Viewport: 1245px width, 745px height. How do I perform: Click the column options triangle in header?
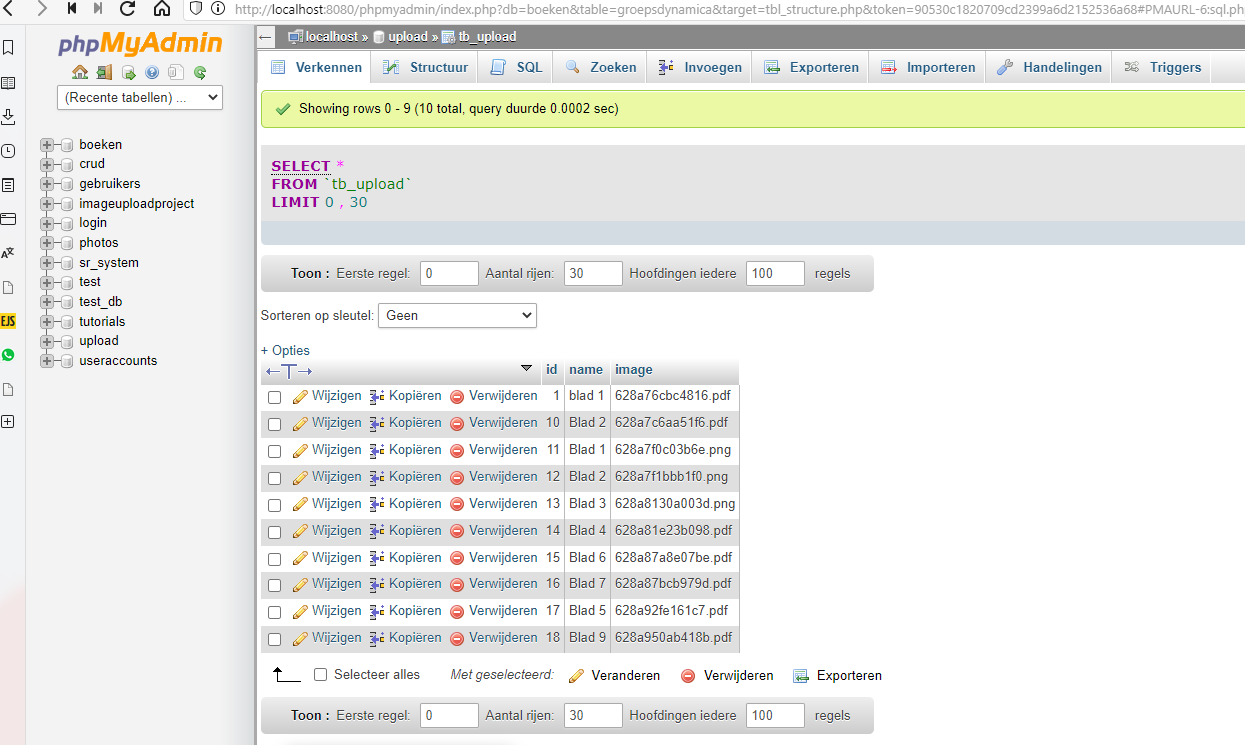pos(527,368)
